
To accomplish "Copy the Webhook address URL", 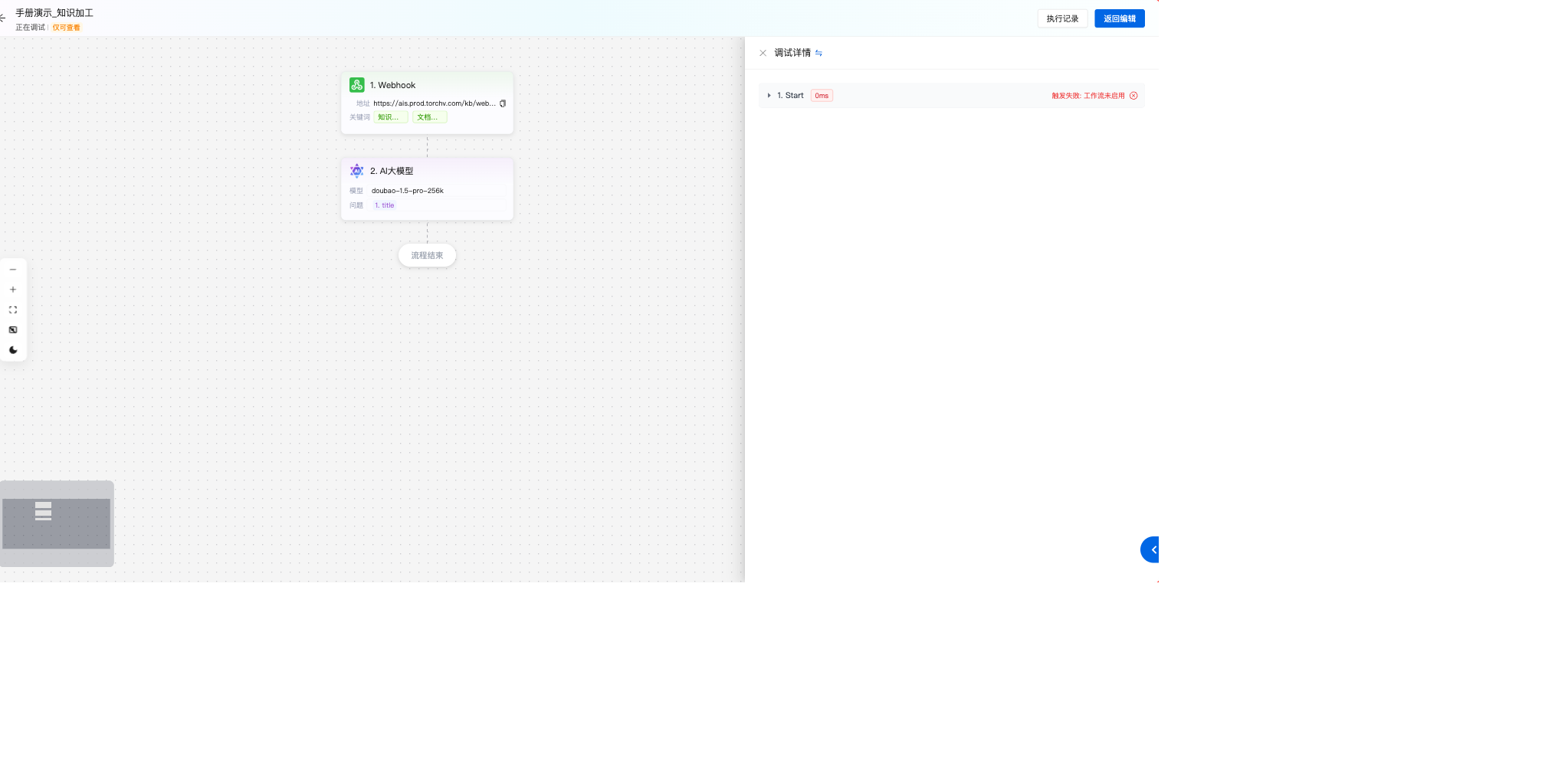I will pos(503,103).
